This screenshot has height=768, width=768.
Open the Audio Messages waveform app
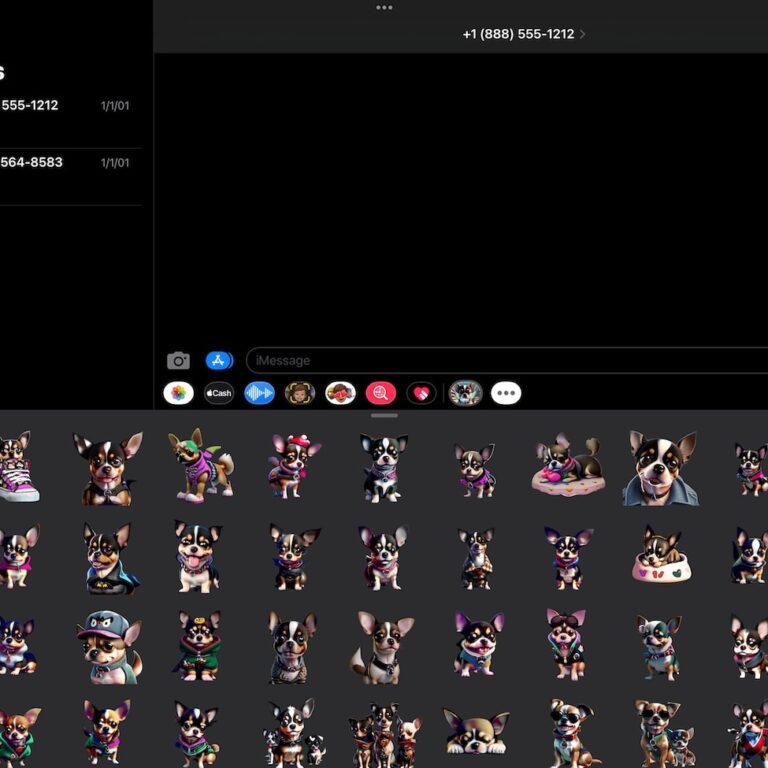[260, 393]
